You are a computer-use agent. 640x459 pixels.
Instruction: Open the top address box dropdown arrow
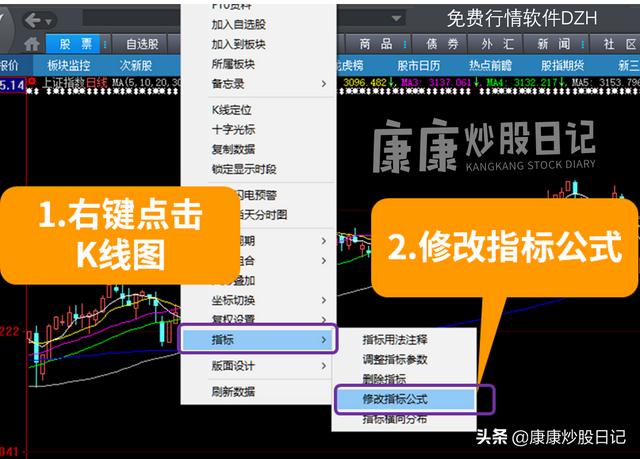(x=396, y=18)
